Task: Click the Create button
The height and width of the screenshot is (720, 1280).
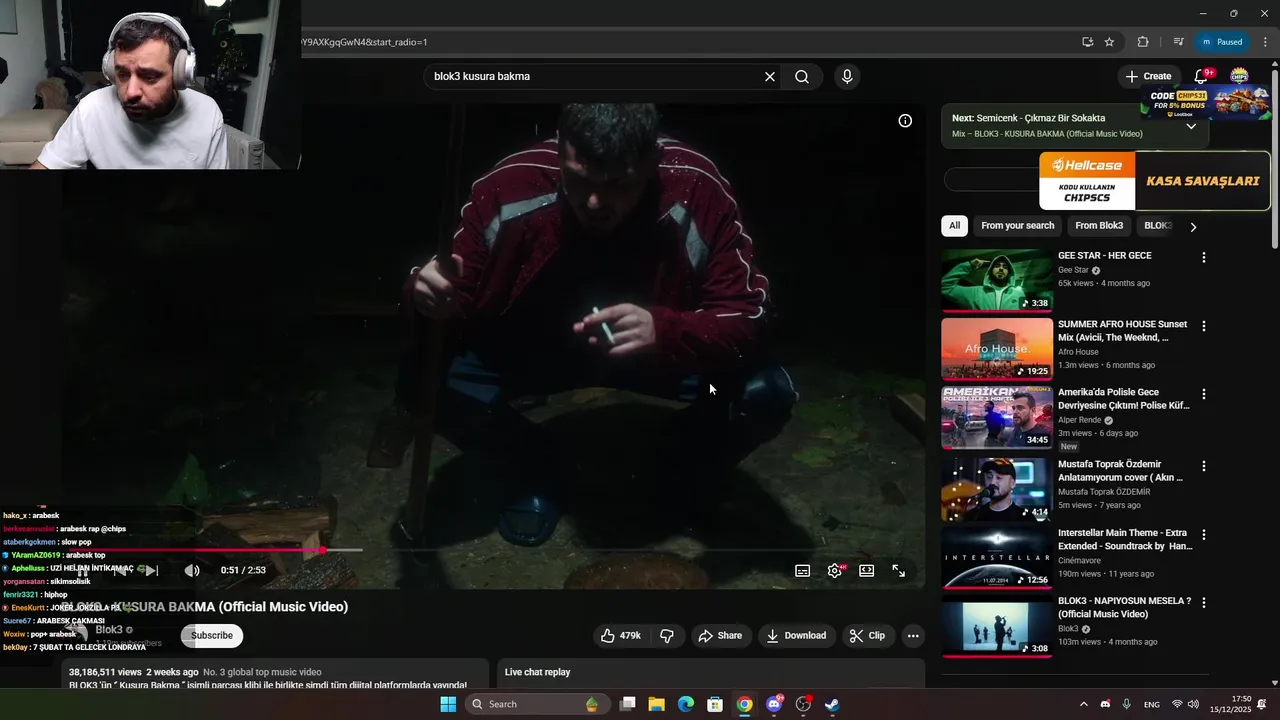Action: click(x=1148, y=76)
